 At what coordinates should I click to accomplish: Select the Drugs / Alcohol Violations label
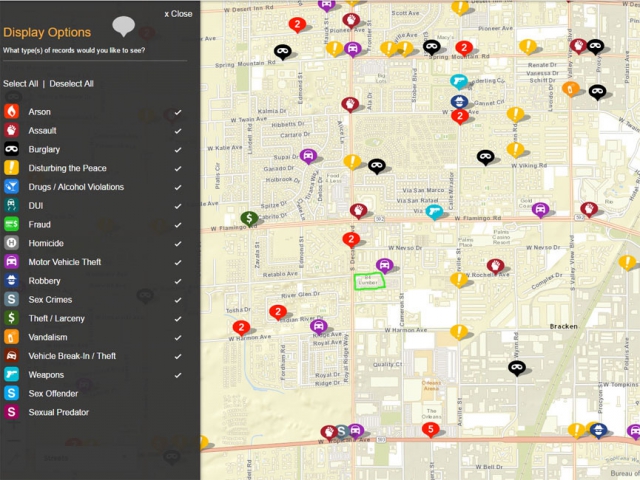coord(76,187)
